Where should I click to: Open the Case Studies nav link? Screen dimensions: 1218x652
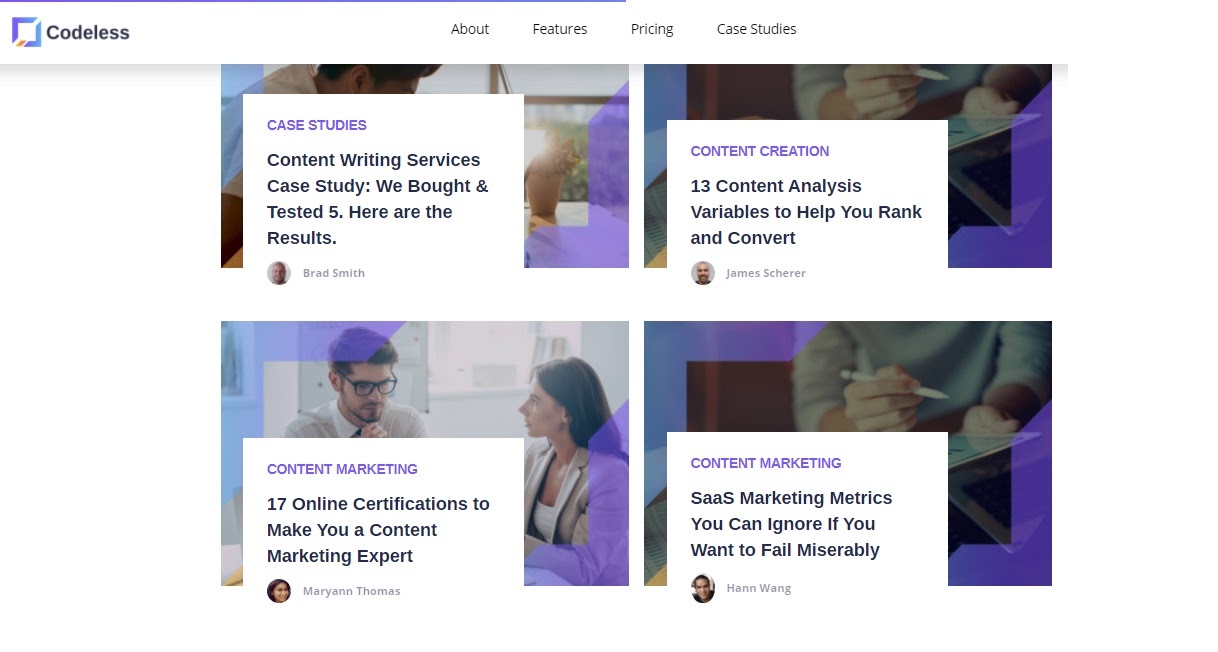click(x=757, y=29)
